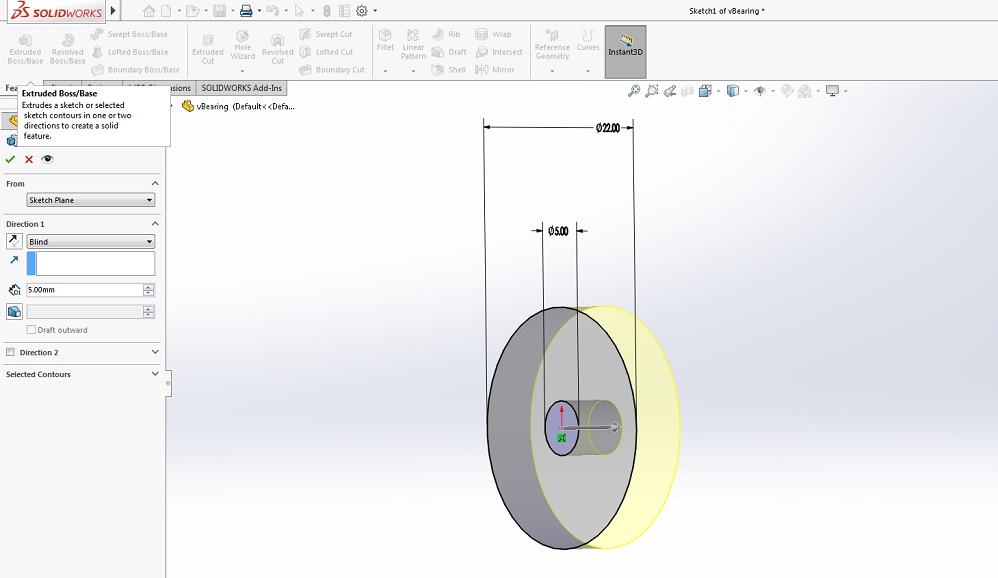
Task: Click the Zoom to Fit icon
Action: click(633, 91)
